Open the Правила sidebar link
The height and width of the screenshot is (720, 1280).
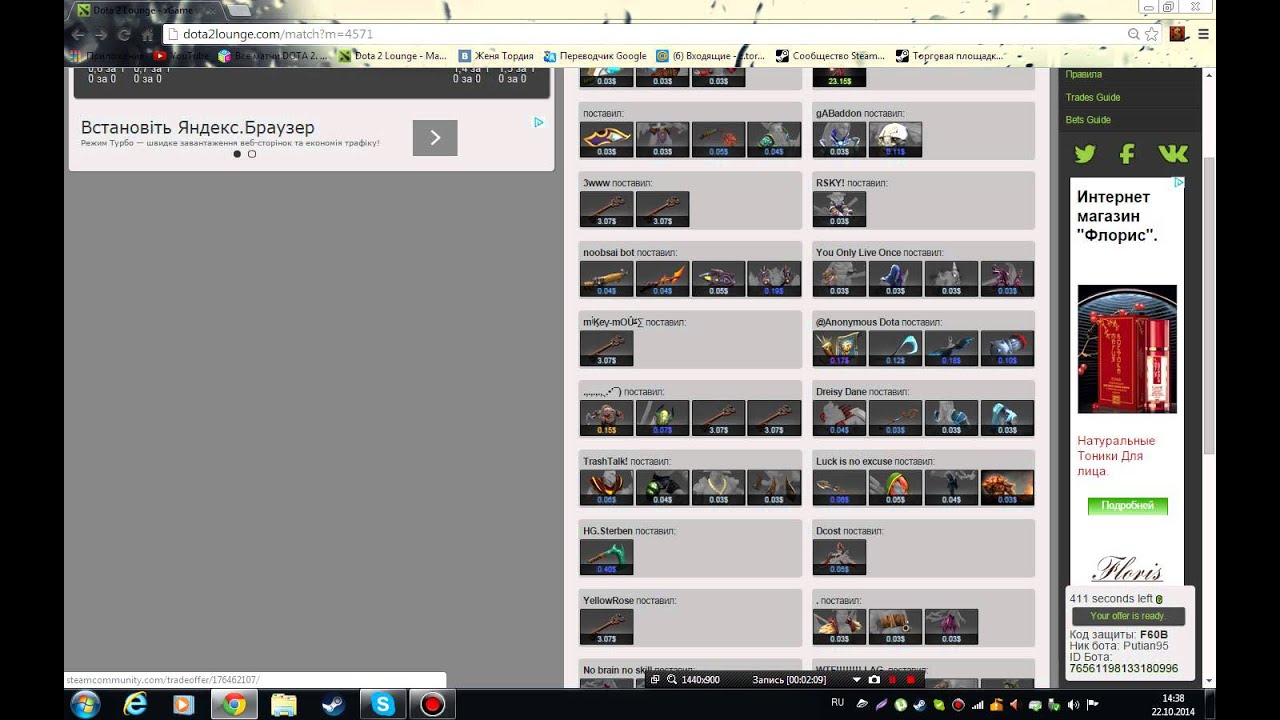pyautogui.click(x=1083, y=74)
